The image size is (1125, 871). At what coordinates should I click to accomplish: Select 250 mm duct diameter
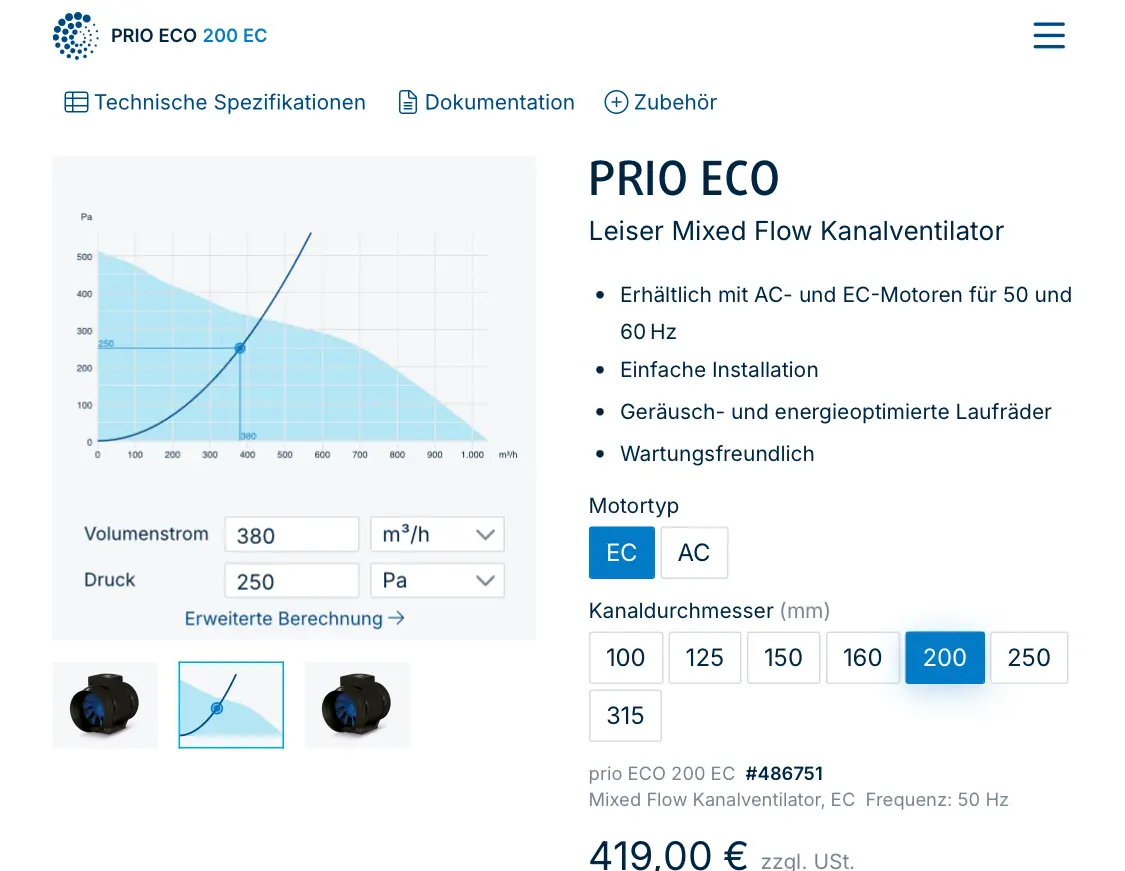coord(1029,657)
